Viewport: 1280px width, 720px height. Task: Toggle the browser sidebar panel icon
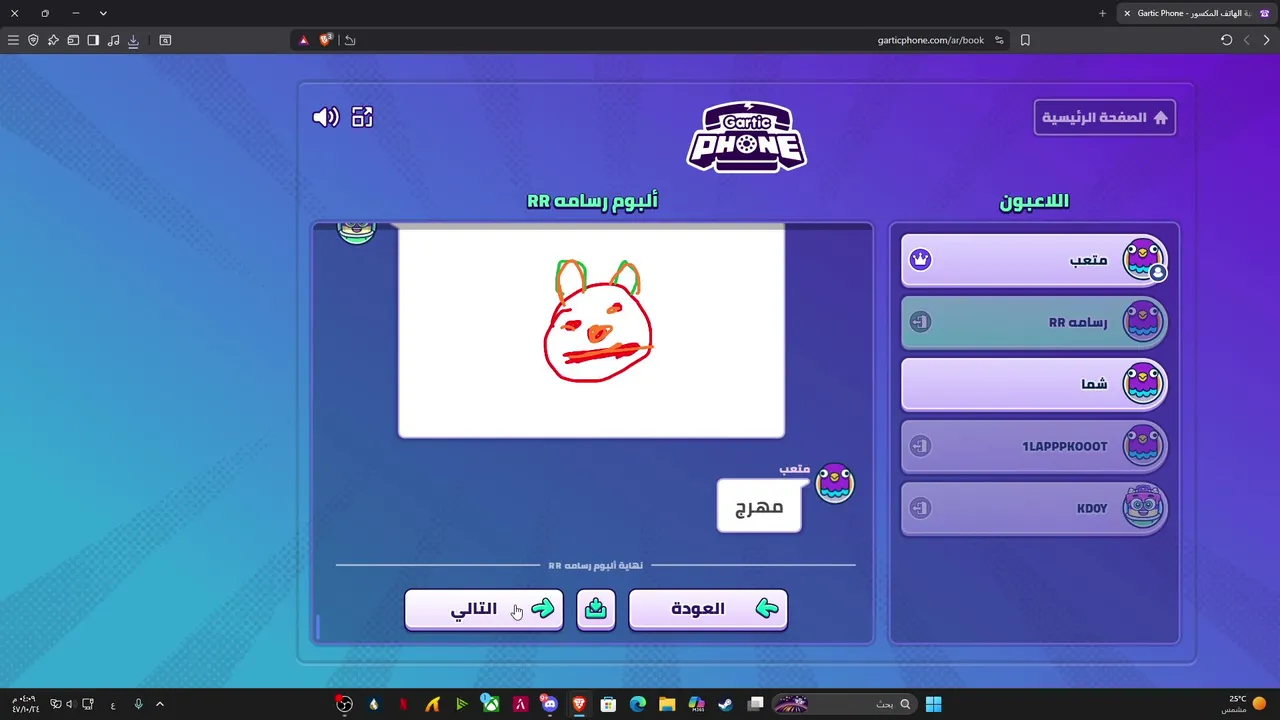[x=93, y=40]
